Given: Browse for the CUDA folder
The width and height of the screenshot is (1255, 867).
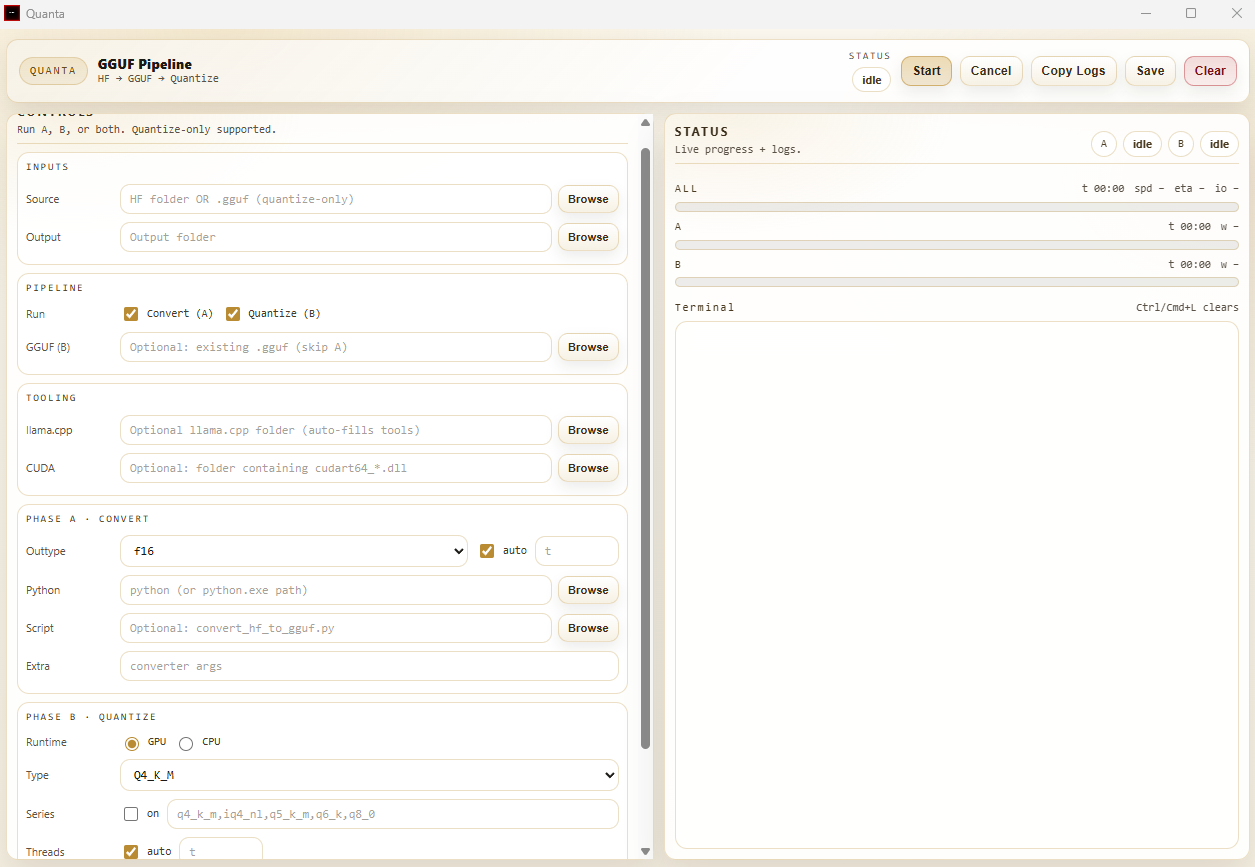Looking at the screenshot, I should click(588, 468).
